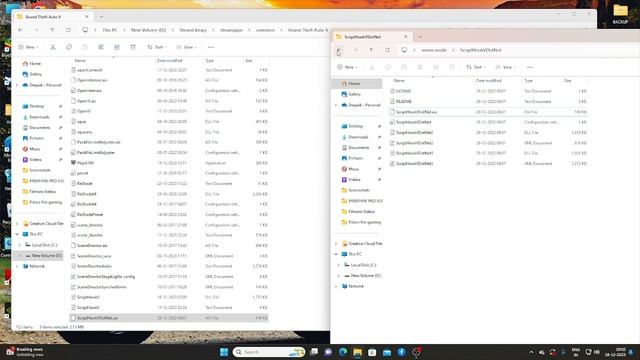The width and height of the screenshot is (640, 360).
Task: Collapse This PC in ScriptHookVDotNet sidebar
Action: click(336, 254)
